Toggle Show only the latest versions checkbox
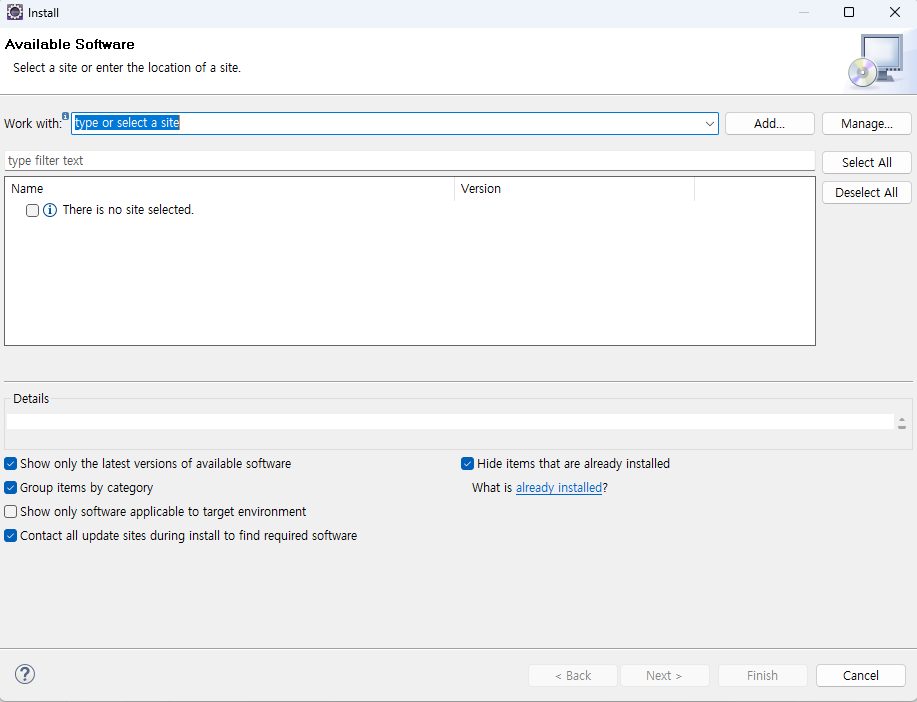This screenshot has height=702, width=917. (x=11, y=464)
